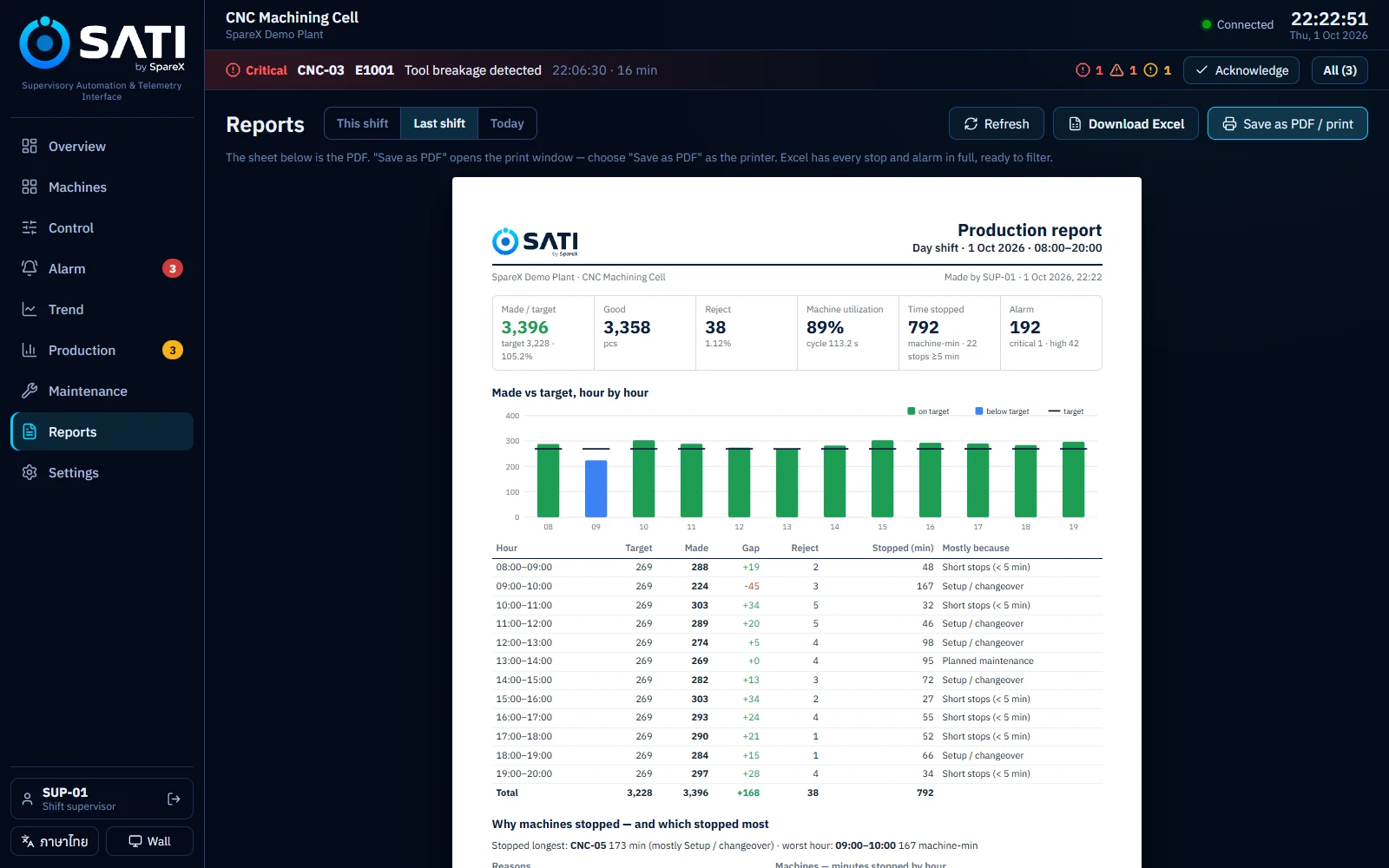The width and height of the screenshot is (1389, 868).
Task: Click the below target legend swatch
Action: [x=979, y=411]
